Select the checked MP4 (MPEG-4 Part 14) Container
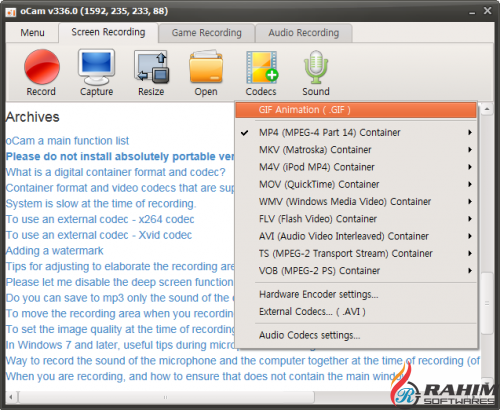 click(x=356, y=133)
